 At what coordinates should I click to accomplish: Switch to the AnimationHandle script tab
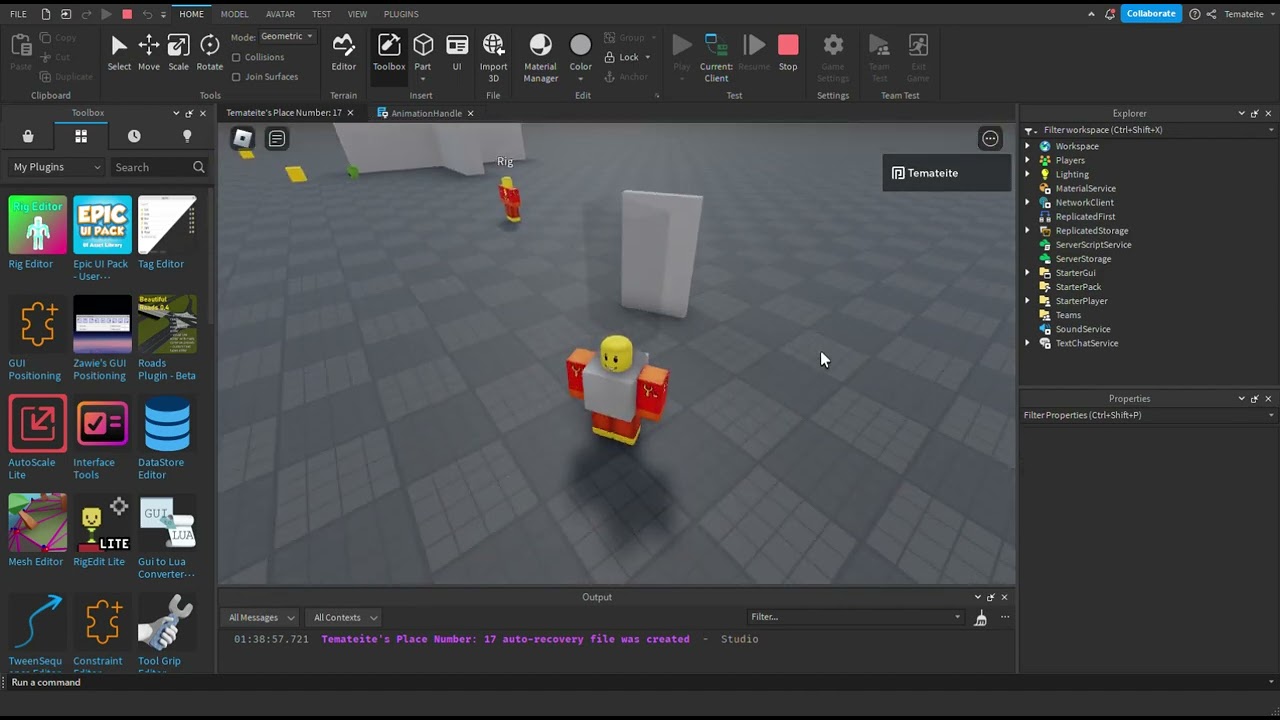pos(426,113)
